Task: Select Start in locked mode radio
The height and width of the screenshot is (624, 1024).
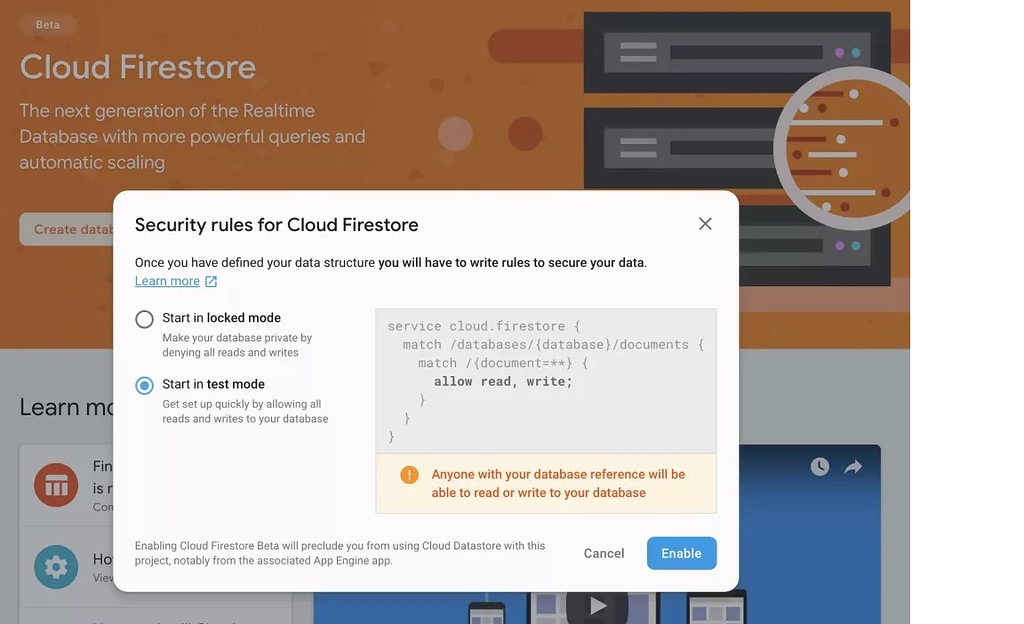Action: coord(144,319)
